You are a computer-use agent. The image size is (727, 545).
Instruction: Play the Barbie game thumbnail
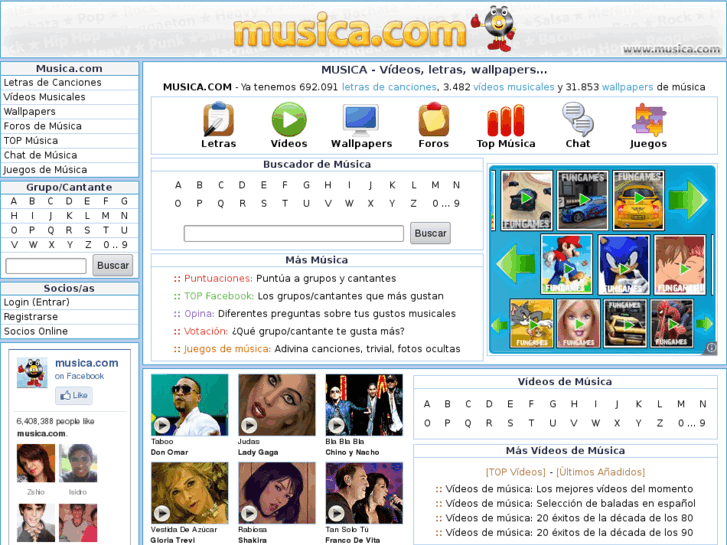[x=579, y=323]
